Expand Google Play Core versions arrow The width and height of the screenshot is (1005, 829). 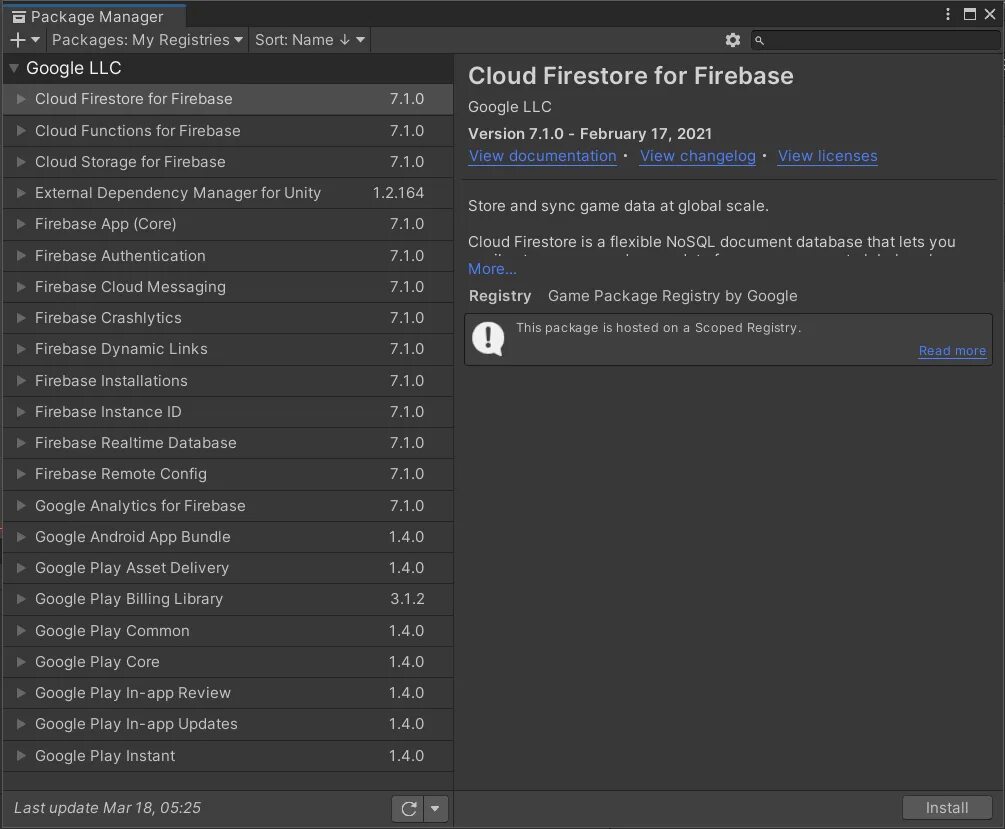(21, 662)
